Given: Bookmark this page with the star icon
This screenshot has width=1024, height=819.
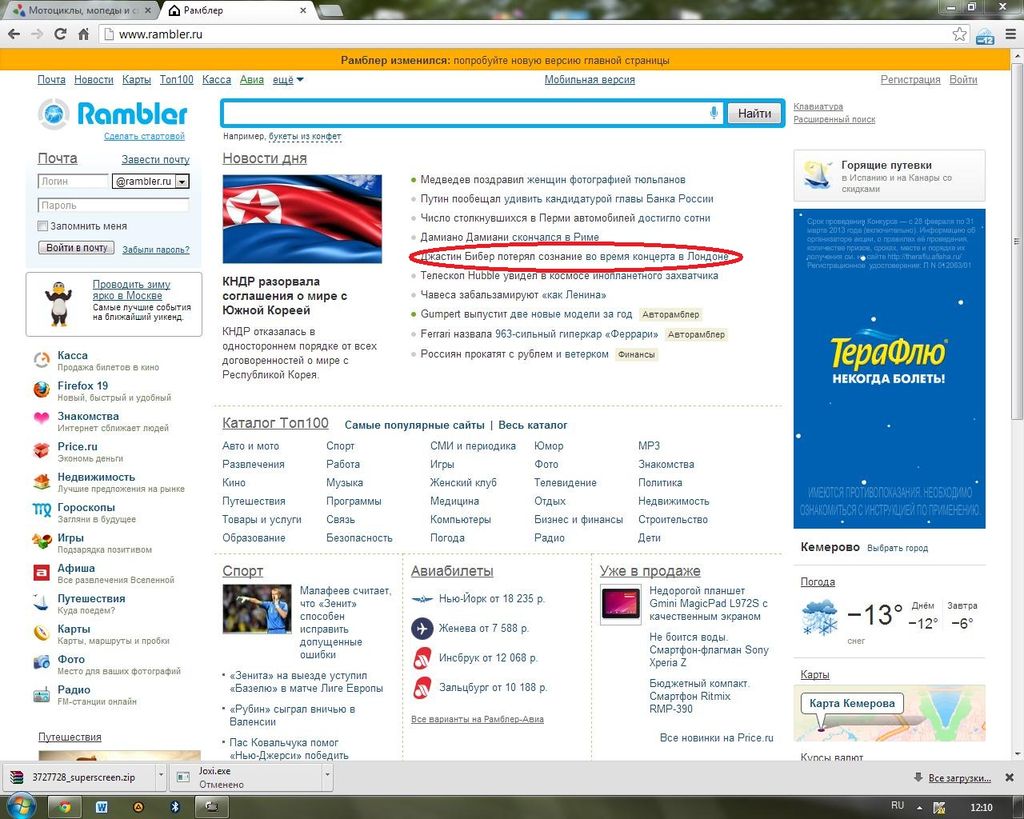Looking at the screenshot, I should pos(959,34).
